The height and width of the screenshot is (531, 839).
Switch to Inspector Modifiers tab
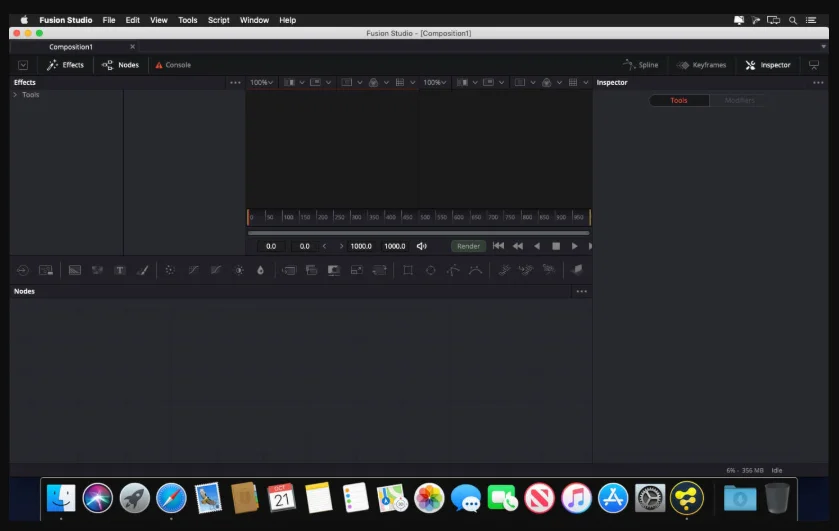pos(739,100)
